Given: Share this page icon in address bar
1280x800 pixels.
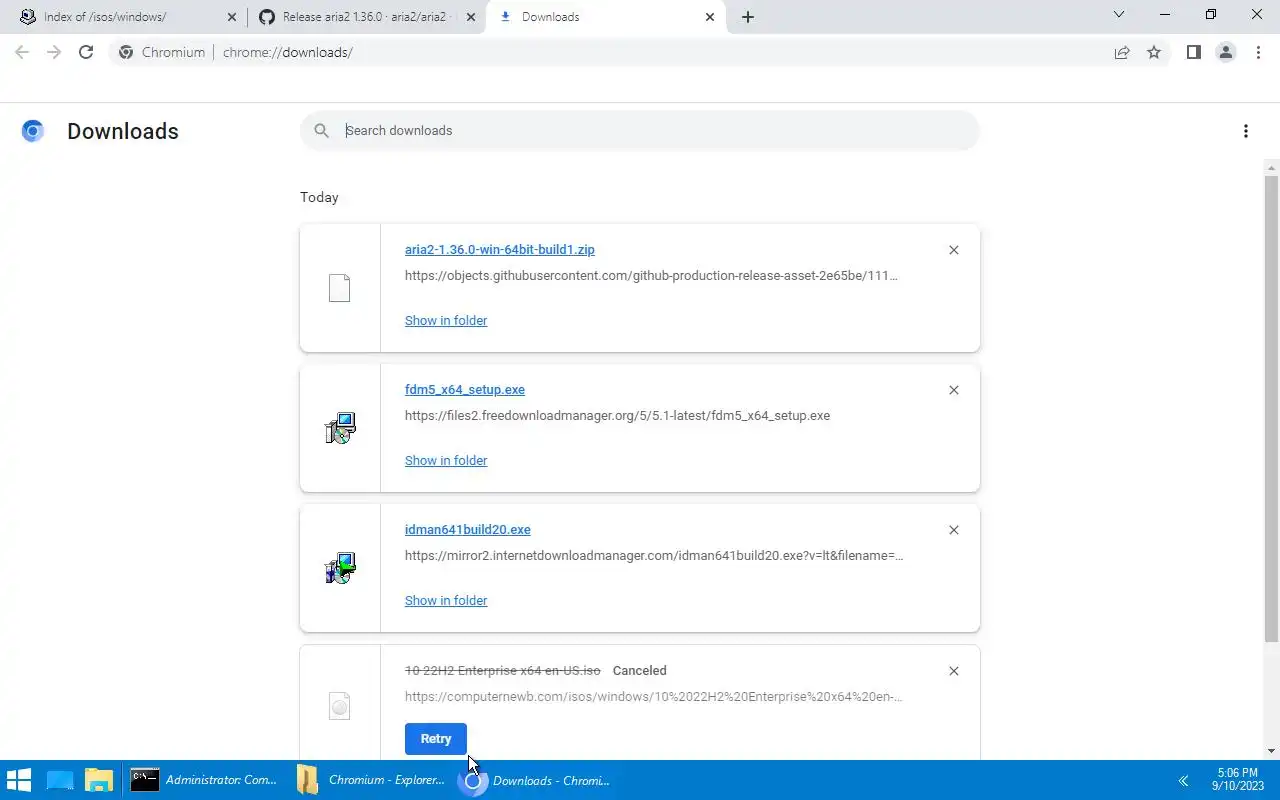Looking at the screenshot, I should tap(1122, 52).
